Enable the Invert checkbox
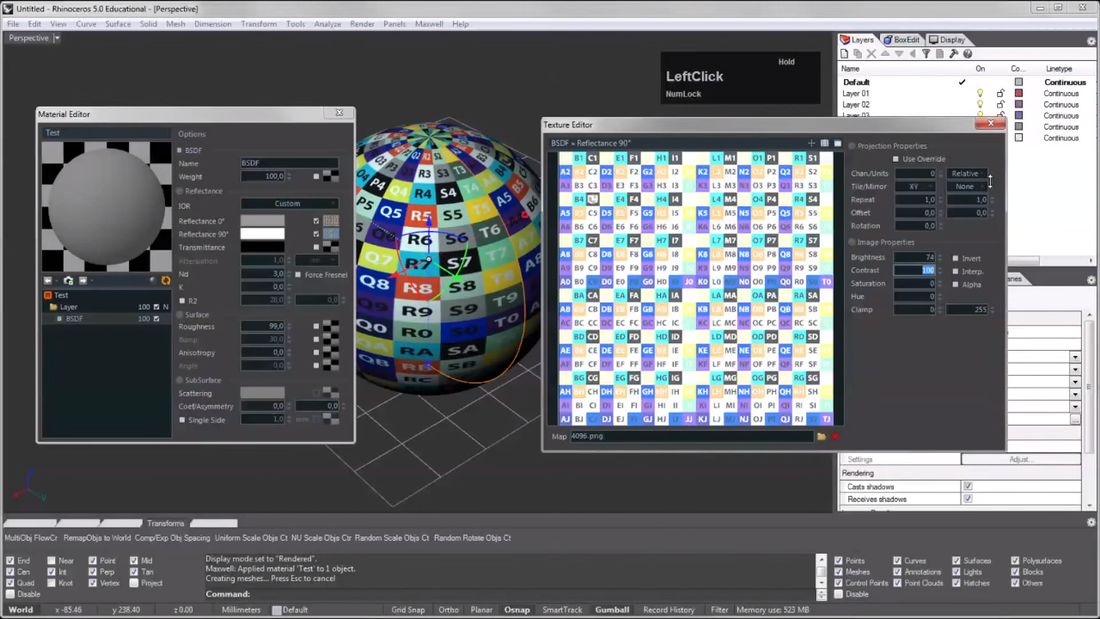 (x=955, y=258)
